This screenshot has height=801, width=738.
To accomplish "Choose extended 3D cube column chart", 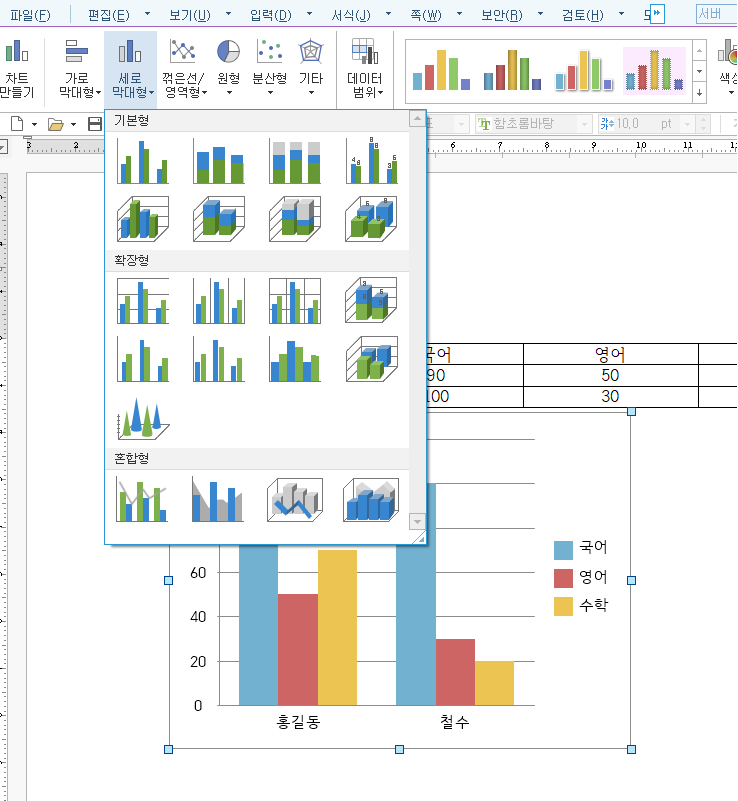I will 371,359.
